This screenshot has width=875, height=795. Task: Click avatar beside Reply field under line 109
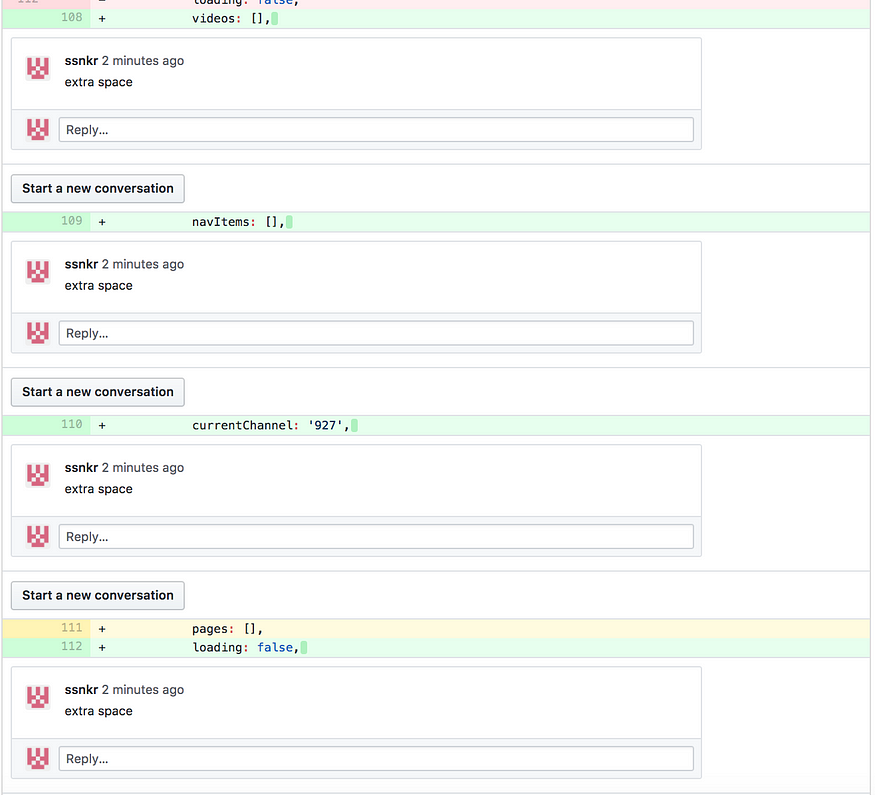(38, 333)
